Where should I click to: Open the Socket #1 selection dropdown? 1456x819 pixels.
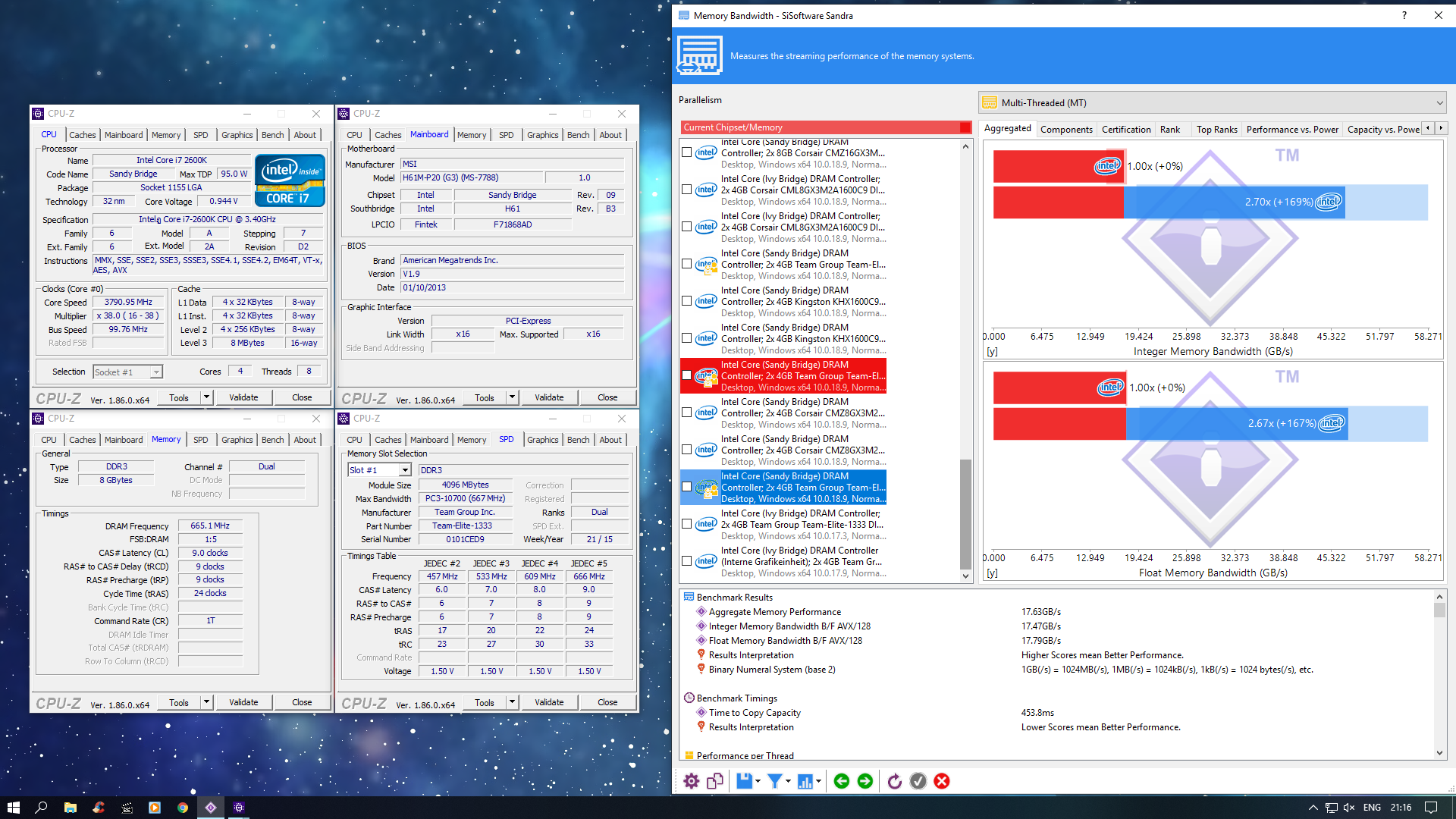pyautogui.click(x=155, y=372)
